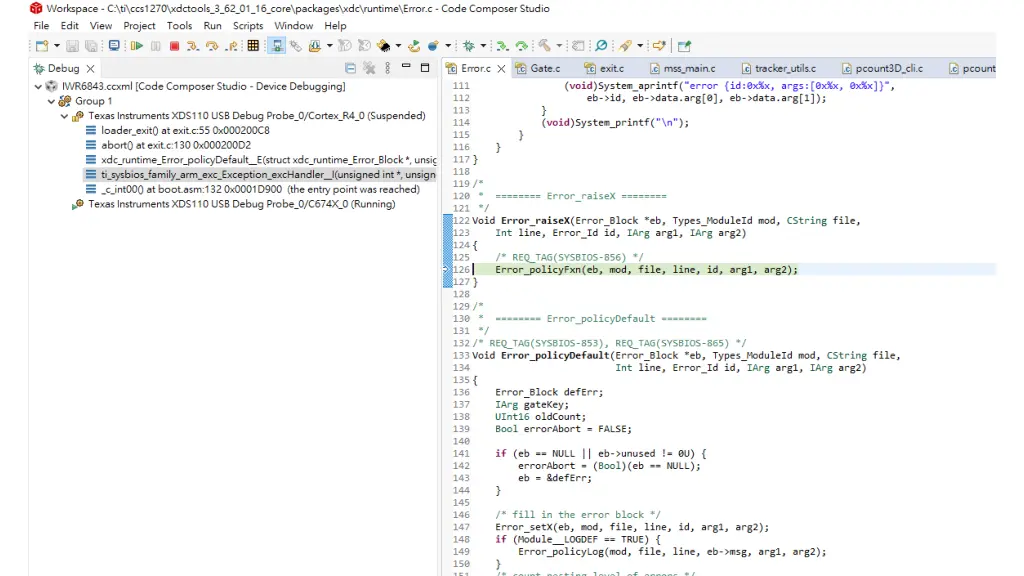Open the CPU Reset dropdown arrow

coord(448,46)
